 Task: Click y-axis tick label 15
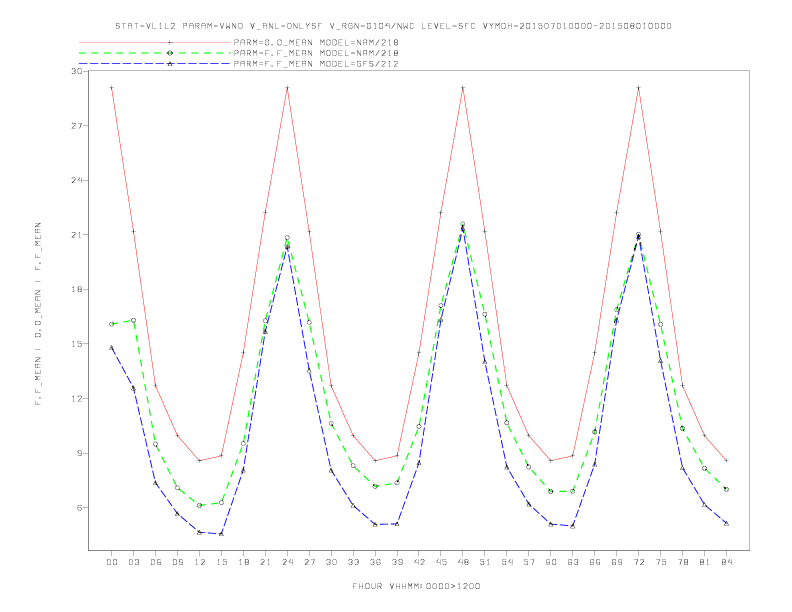pyautogui.click(x=77, y=344)
